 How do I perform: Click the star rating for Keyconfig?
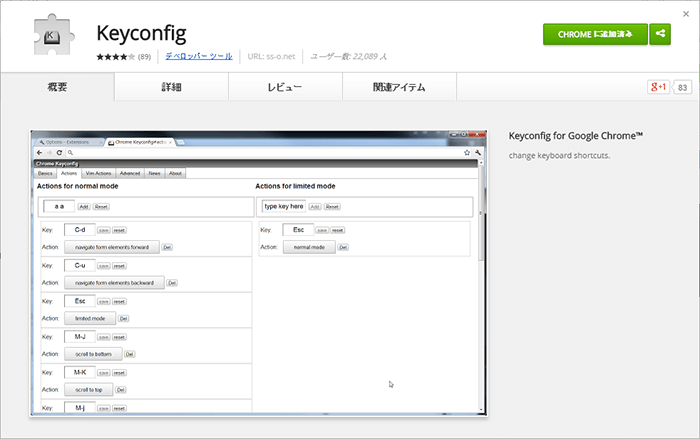pyautogui.click(x=115, y=57)
